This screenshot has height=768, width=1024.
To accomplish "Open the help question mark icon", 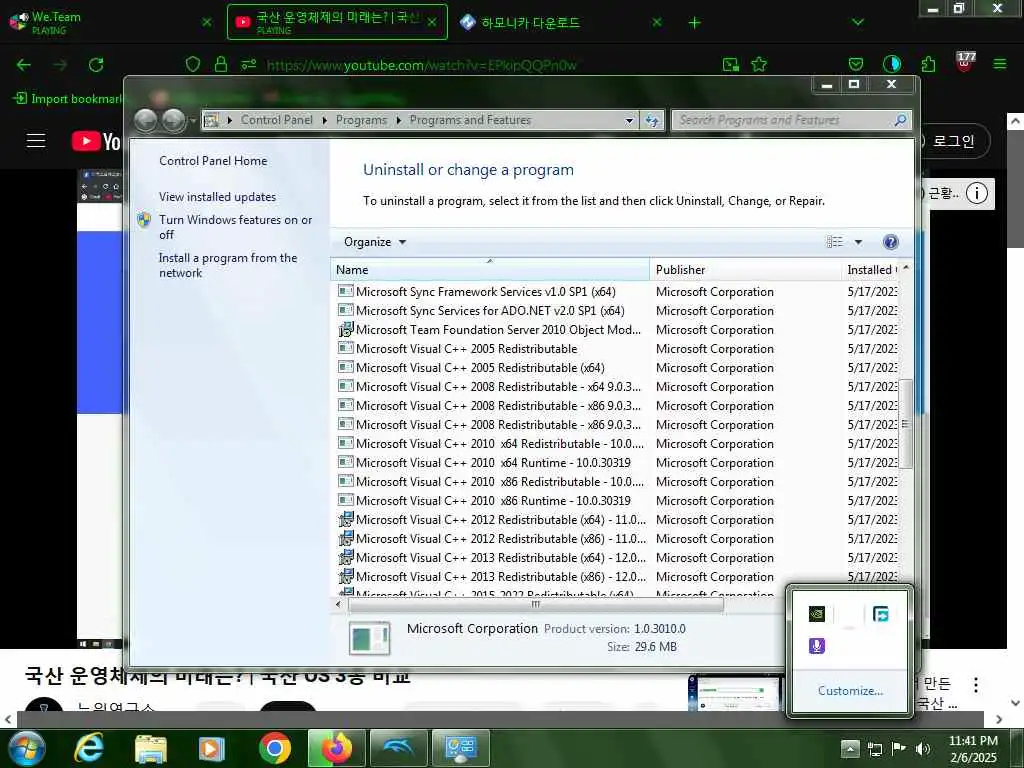I will [890, 242].
